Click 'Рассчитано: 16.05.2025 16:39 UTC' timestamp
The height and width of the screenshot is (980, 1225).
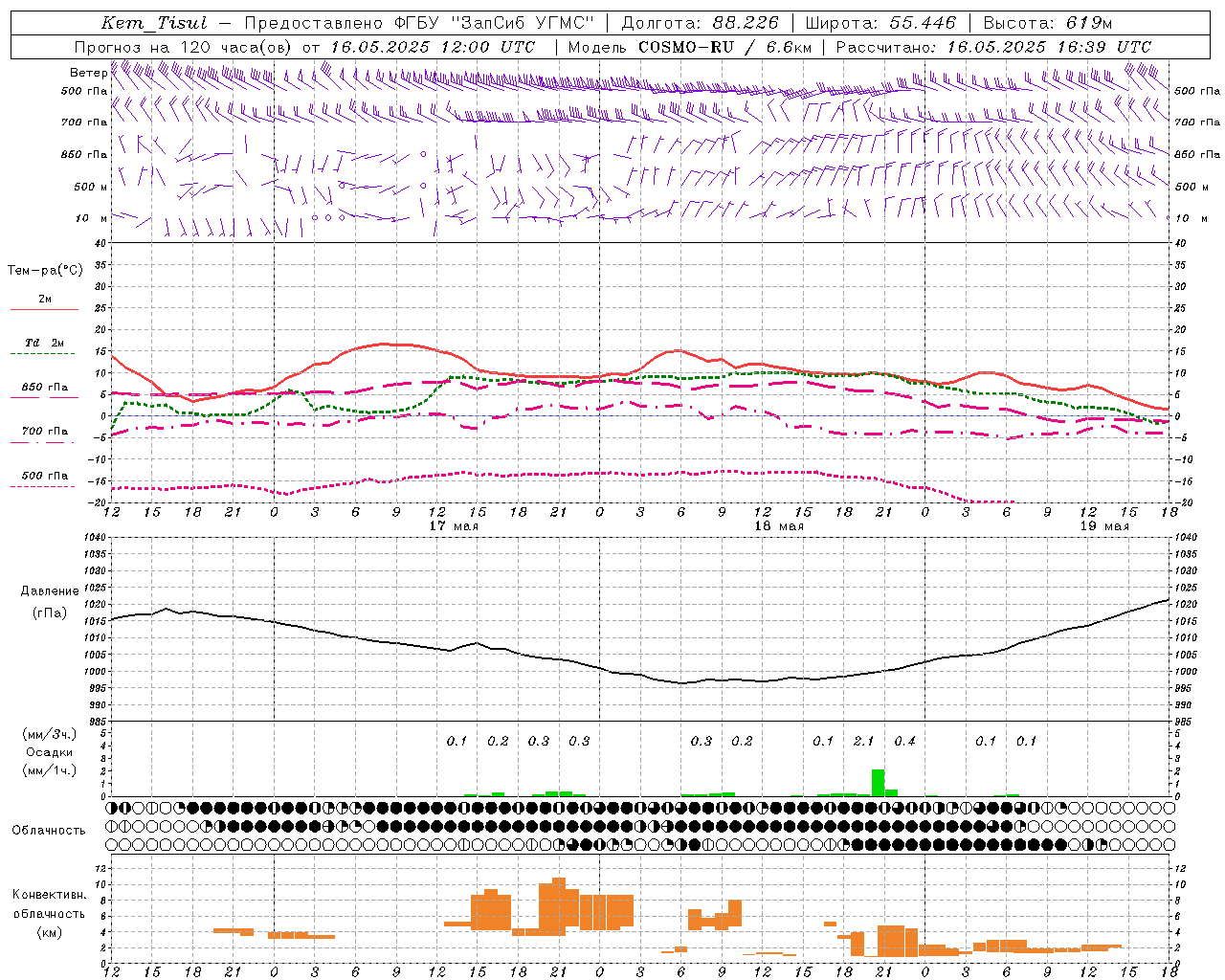tap(993, 47)
